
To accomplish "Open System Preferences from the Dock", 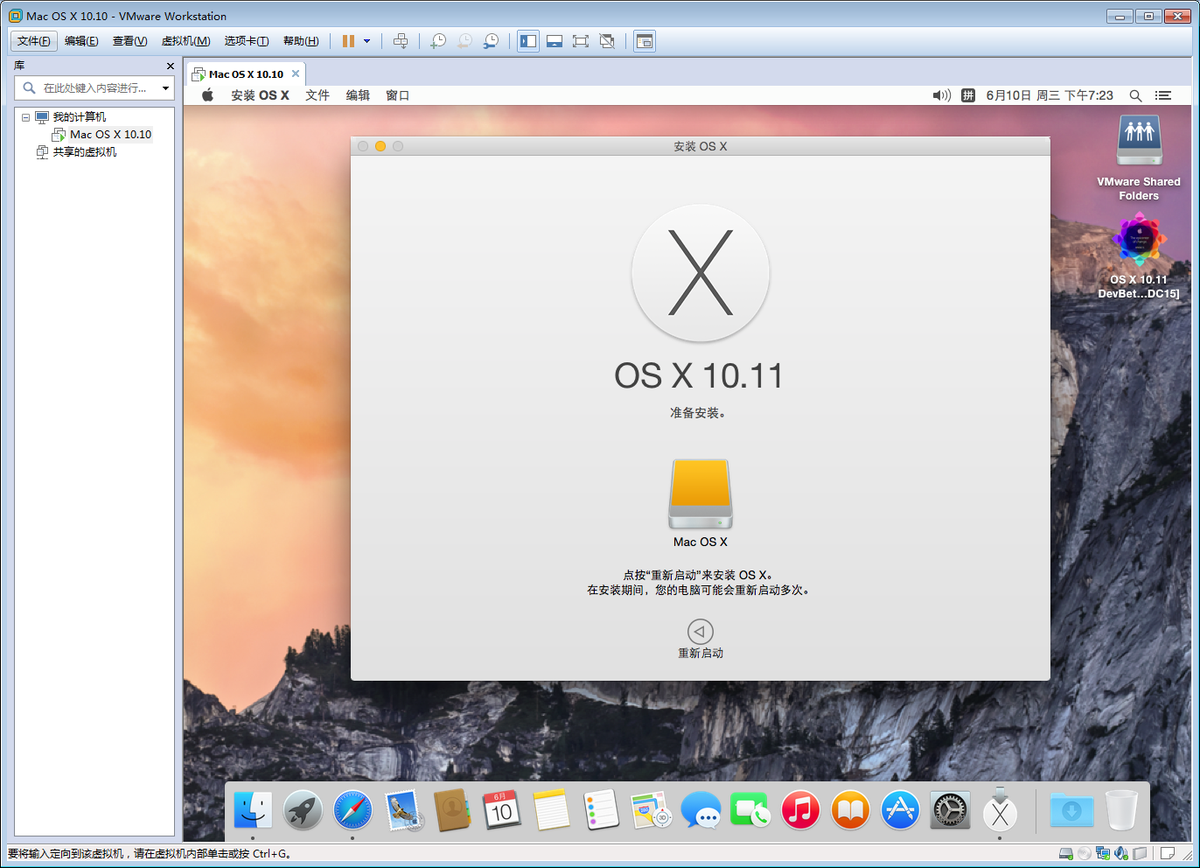I will pyautogui.click(x=950, y=809).
